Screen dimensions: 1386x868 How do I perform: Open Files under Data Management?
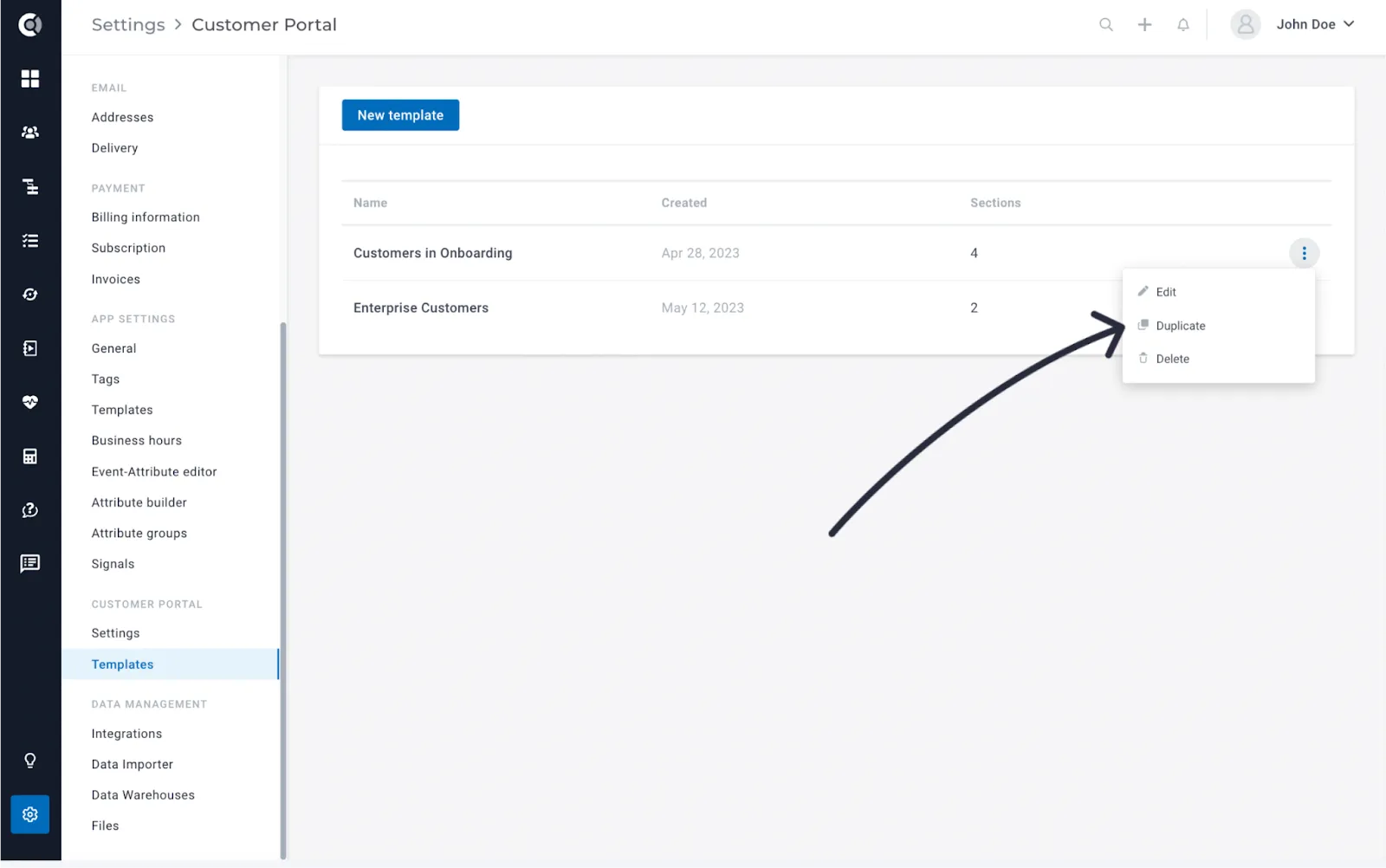(x=105, y=826)
